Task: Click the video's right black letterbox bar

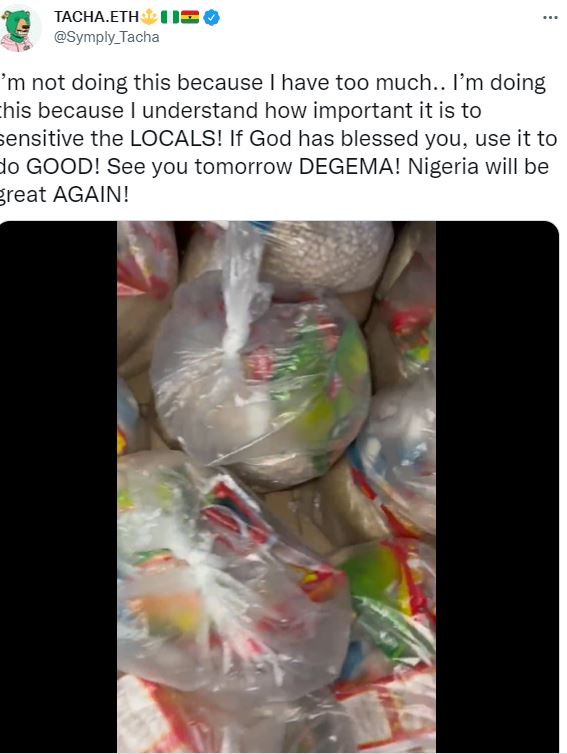Action: (497, 487)
